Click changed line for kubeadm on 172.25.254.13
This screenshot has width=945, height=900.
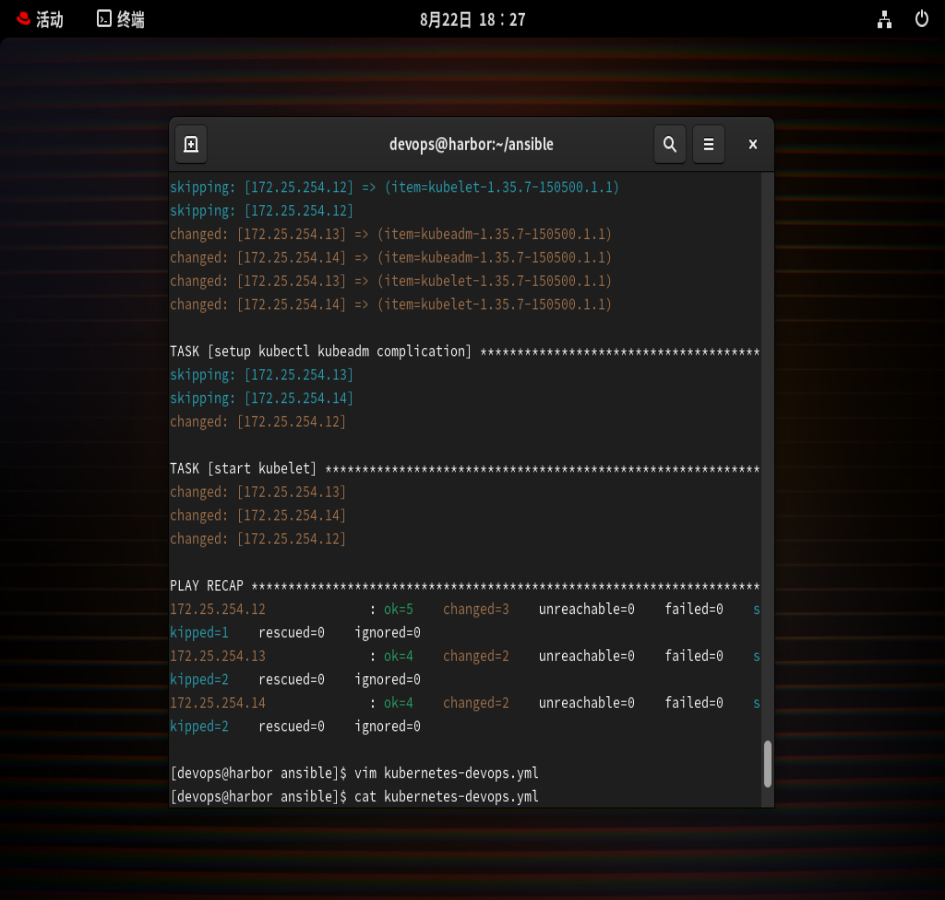pyautogui.click(x=391, y=234)
